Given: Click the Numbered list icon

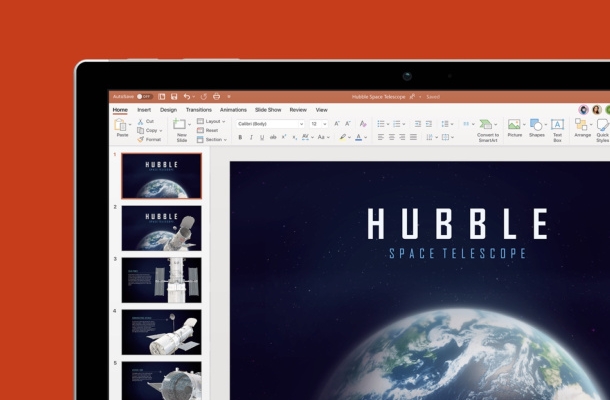Looking at the screenshot, I should (396, 124).
